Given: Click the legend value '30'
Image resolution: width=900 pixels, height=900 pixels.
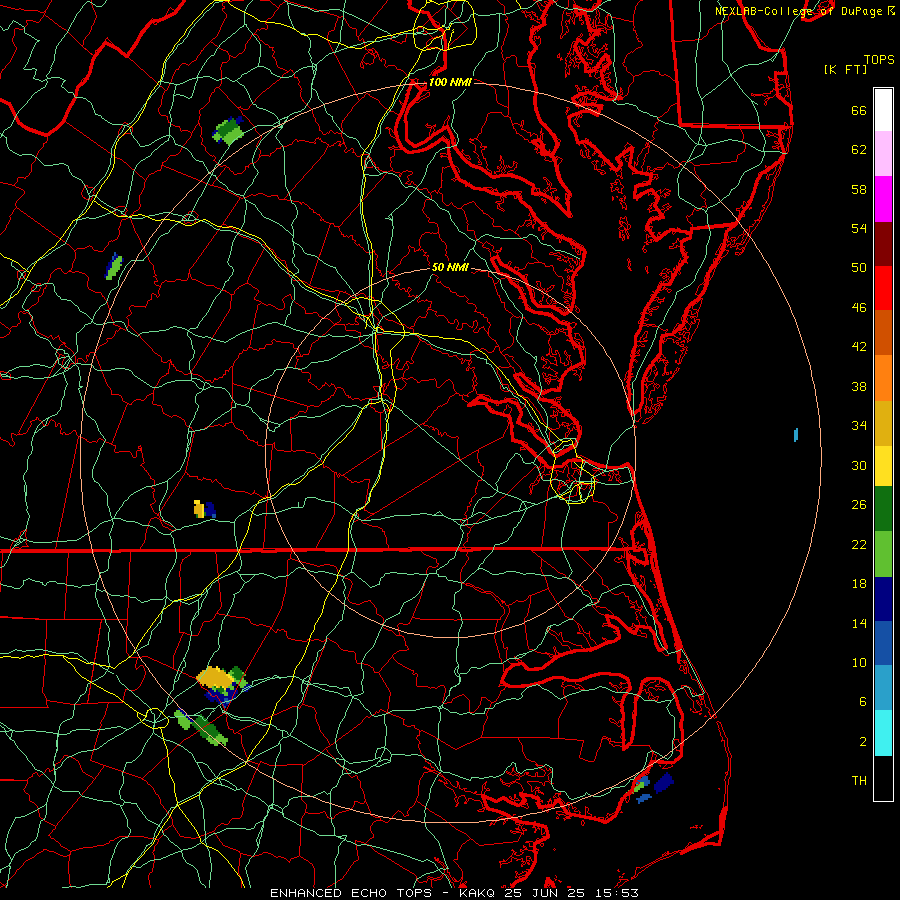Looking at the screenshot, I should [859, 465].
